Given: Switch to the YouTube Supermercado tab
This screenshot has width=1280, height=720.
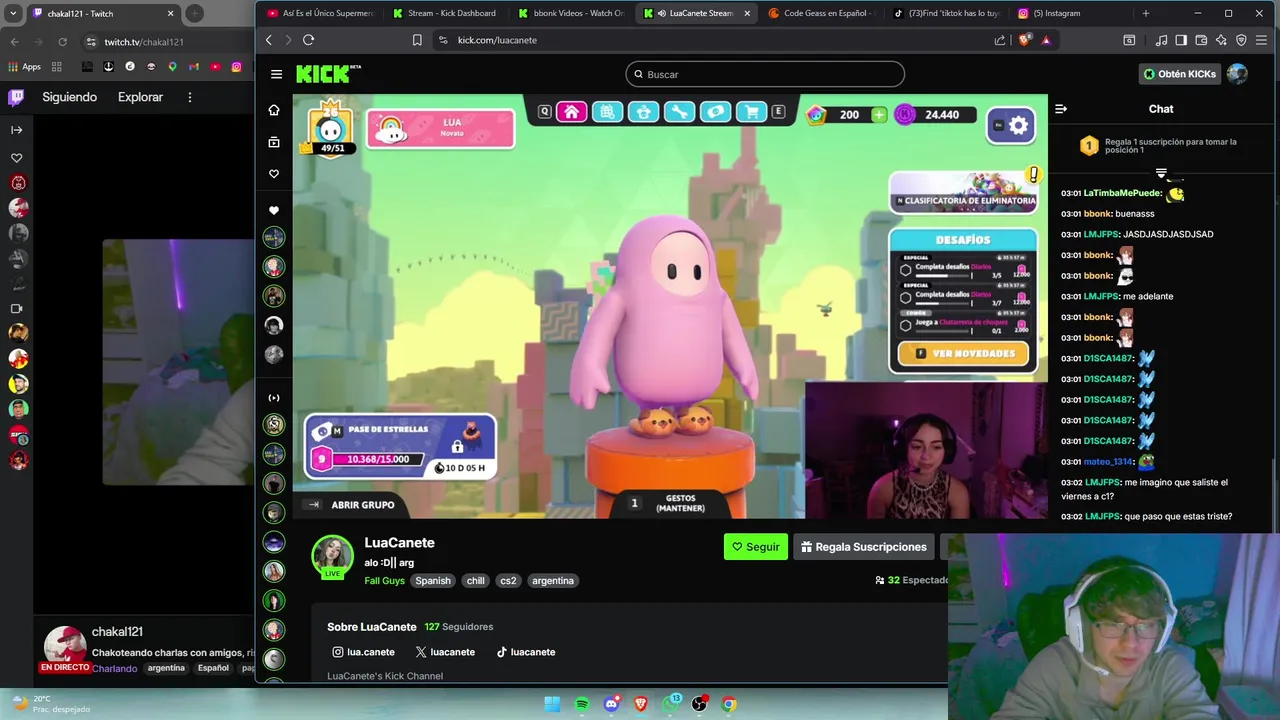Looking at the screenshot, I should [x=320, y=13].
